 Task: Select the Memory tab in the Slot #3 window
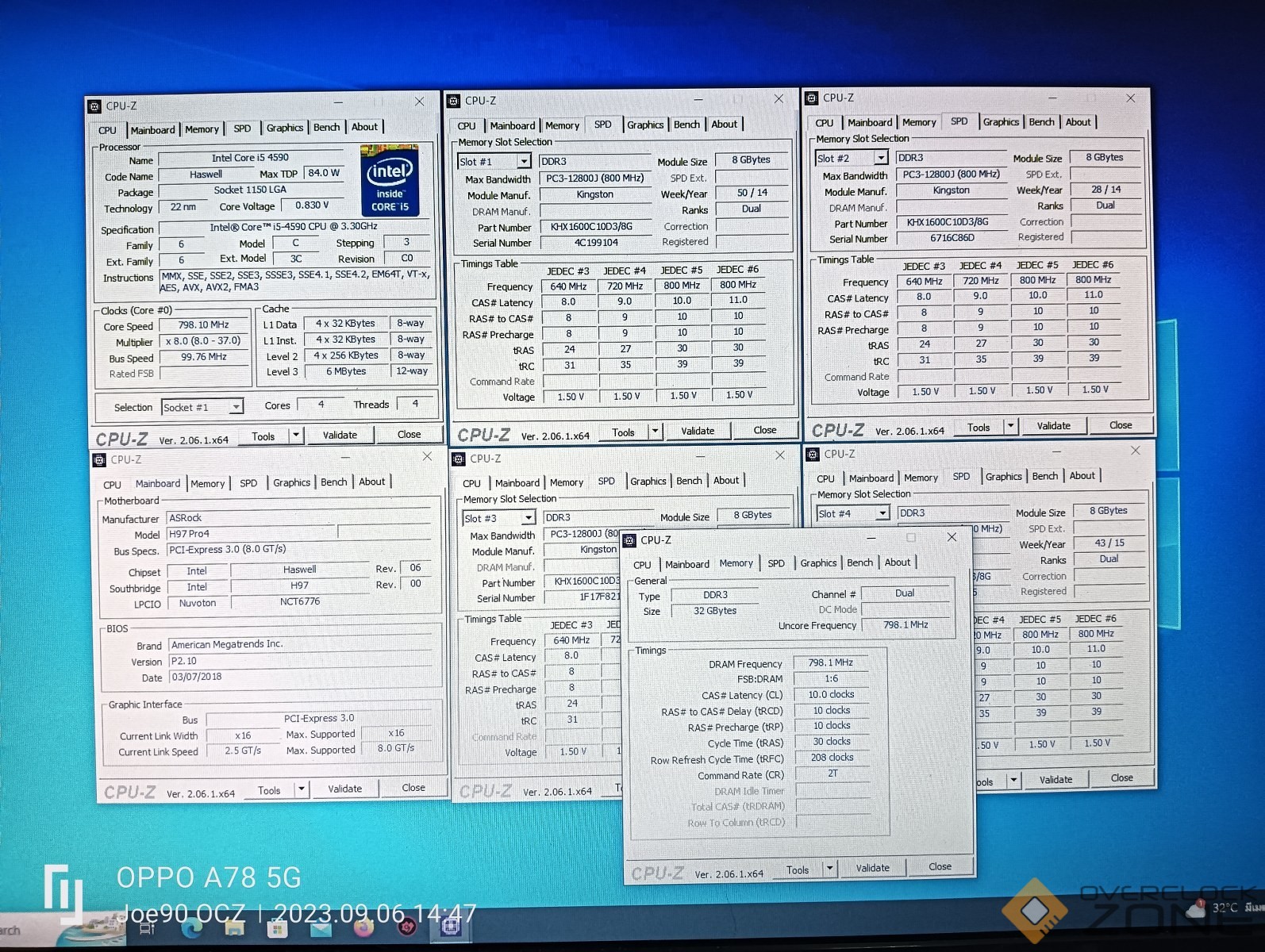pos(567,482)
